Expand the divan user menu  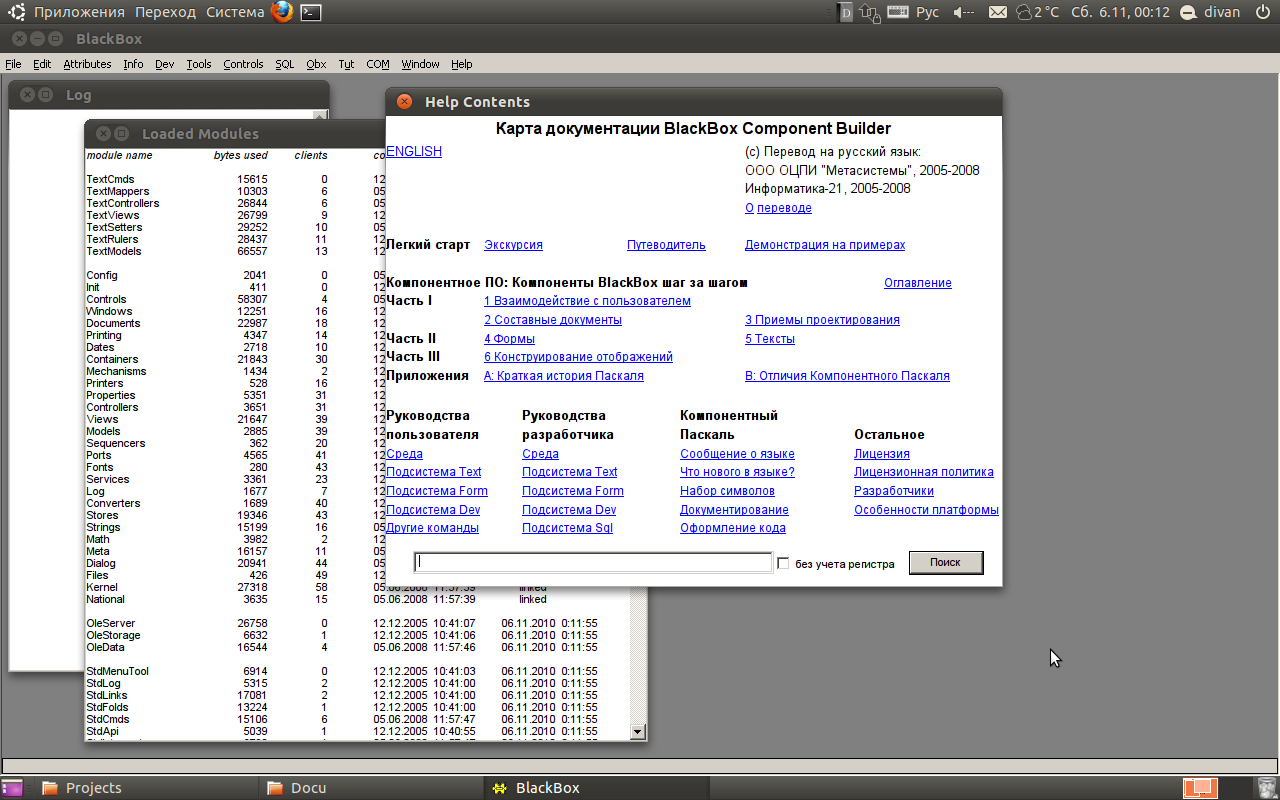[1221, 12]
